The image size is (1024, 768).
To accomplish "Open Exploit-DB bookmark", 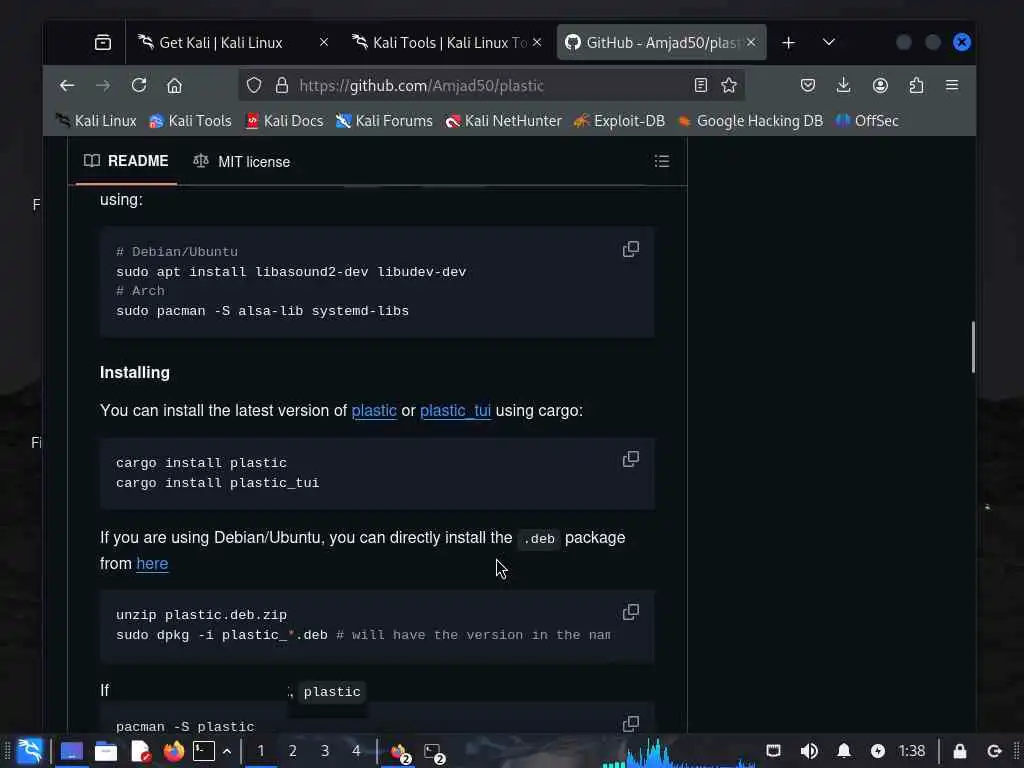I will coord(619,121).
